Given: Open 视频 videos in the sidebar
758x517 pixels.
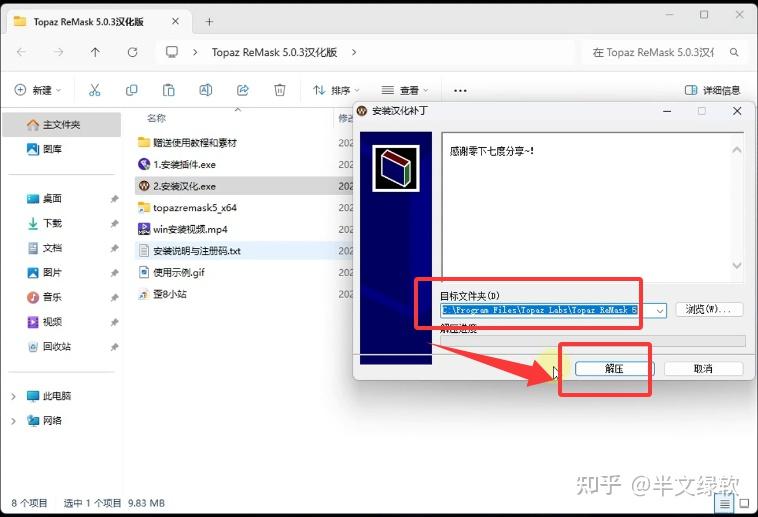Looking at the screenshot, I should click(x=52, y=322).
